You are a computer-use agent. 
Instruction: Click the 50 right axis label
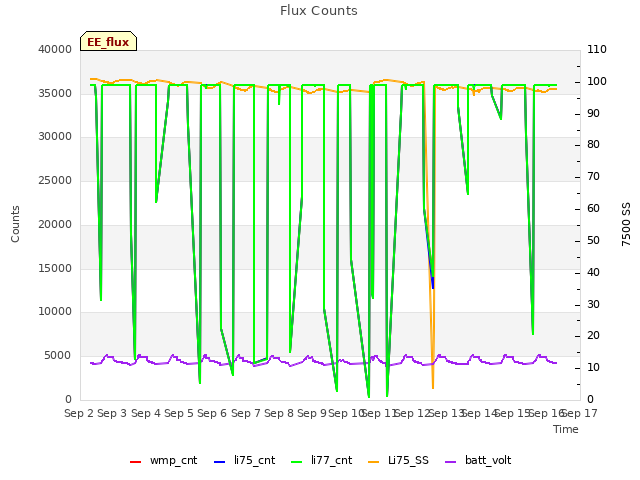click(x=593, y=240)
